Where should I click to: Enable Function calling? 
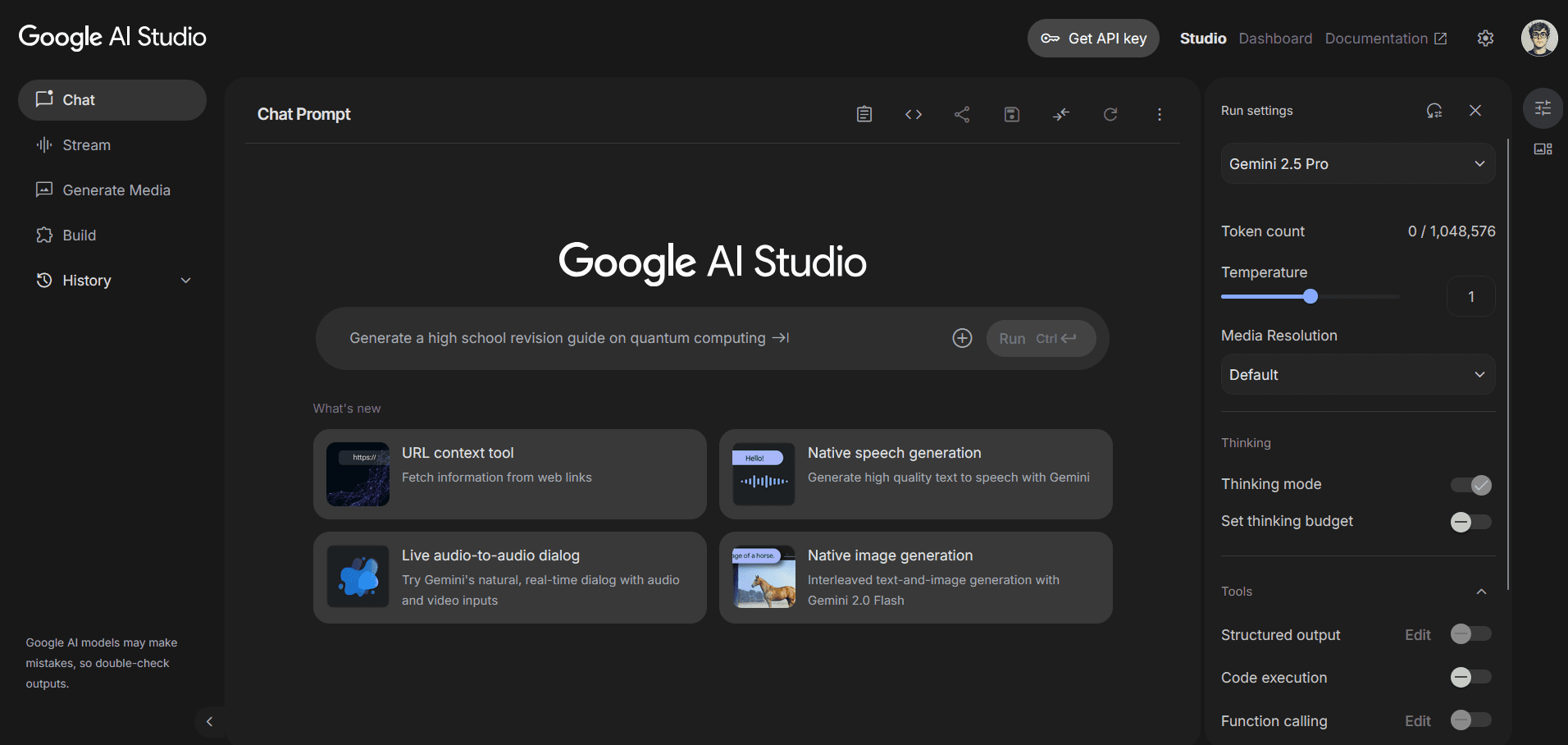pos(1470,720)
